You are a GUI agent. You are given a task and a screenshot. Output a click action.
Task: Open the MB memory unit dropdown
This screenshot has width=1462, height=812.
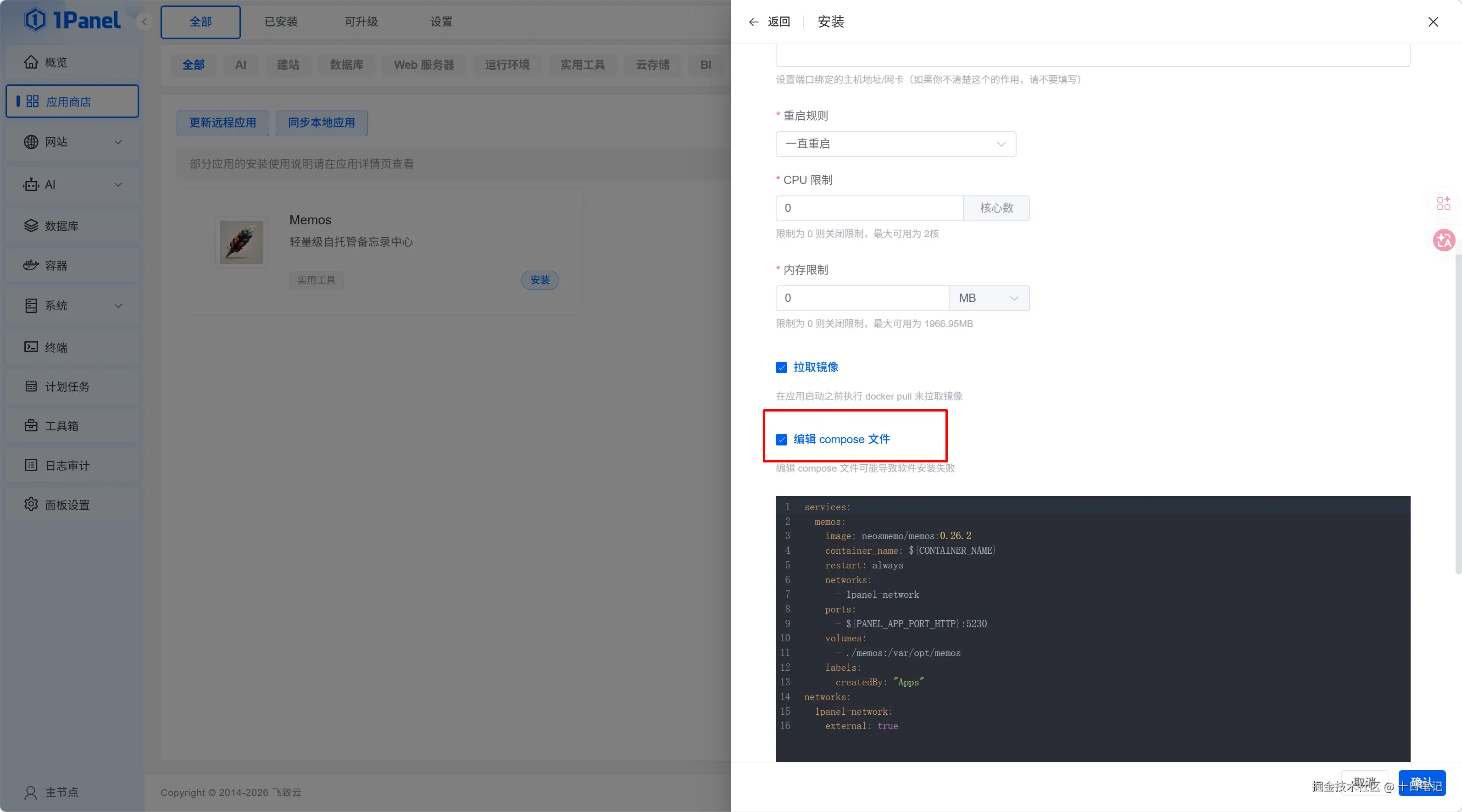(x=988, y=298)
